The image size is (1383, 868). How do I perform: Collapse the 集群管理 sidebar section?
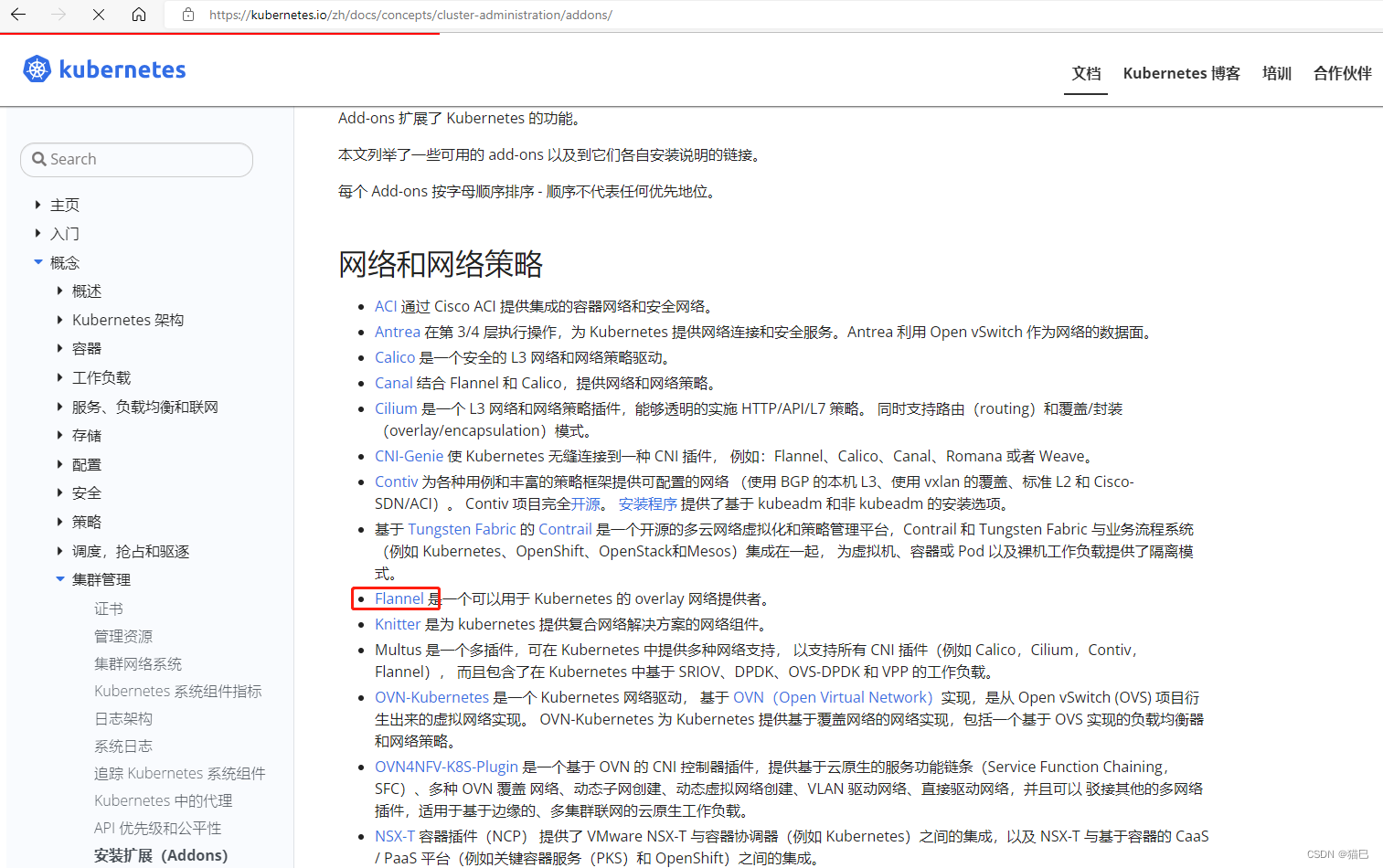tap(59, 578)
